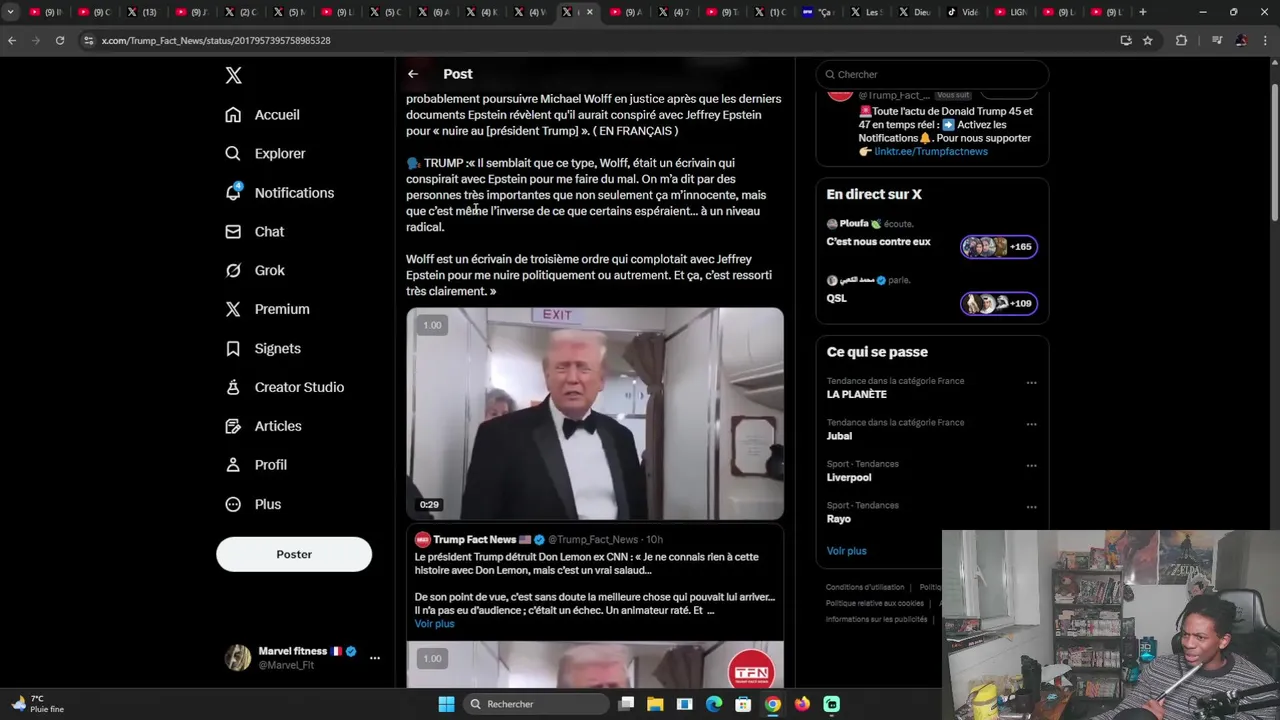Image resolution: width=1280 pixels, height=720 pixels.
Task: Open Politique relative aux cookies link
Action: point(874,604)
